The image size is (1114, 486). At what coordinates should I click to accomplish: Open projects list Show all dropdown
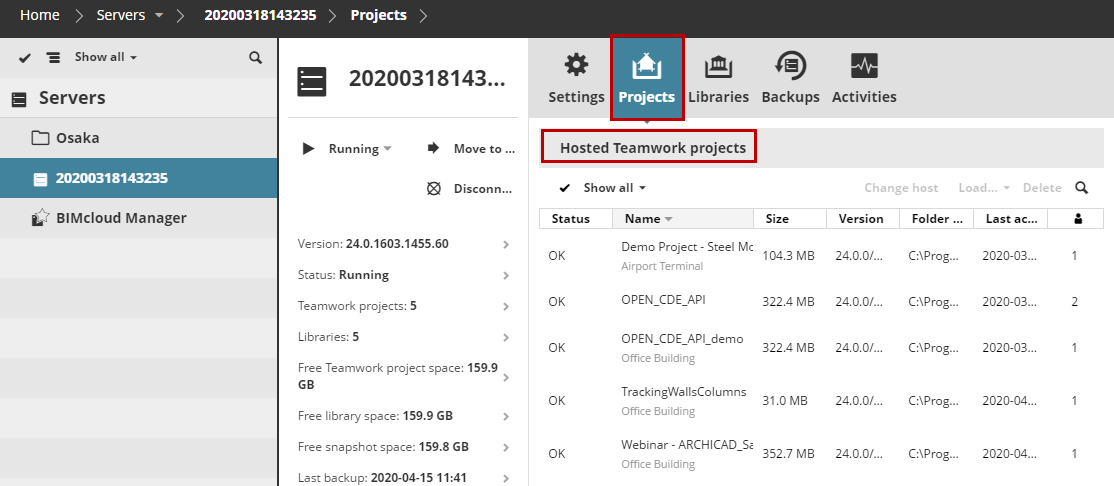click(x=615, y=188)
